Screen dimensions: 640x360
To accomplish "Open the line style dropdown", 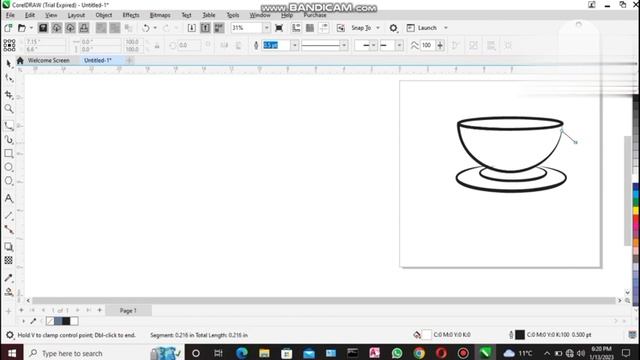I will click(344, 45).
